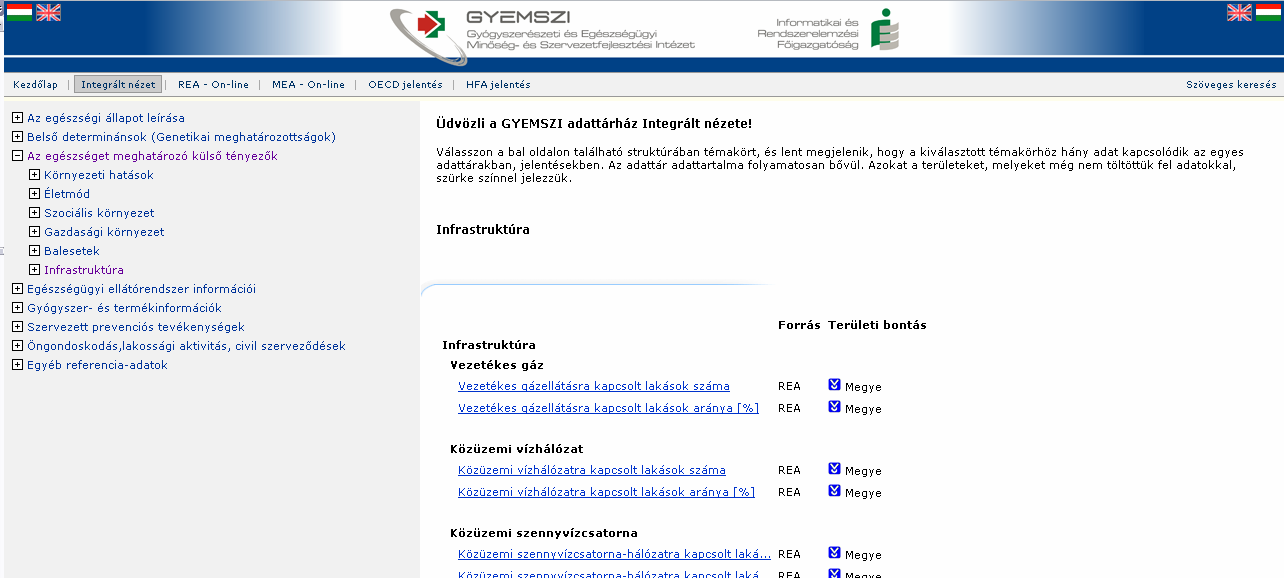Select Öngondoskodás, lakossági aktivitás, civil szerveződések label

[186, 346]
